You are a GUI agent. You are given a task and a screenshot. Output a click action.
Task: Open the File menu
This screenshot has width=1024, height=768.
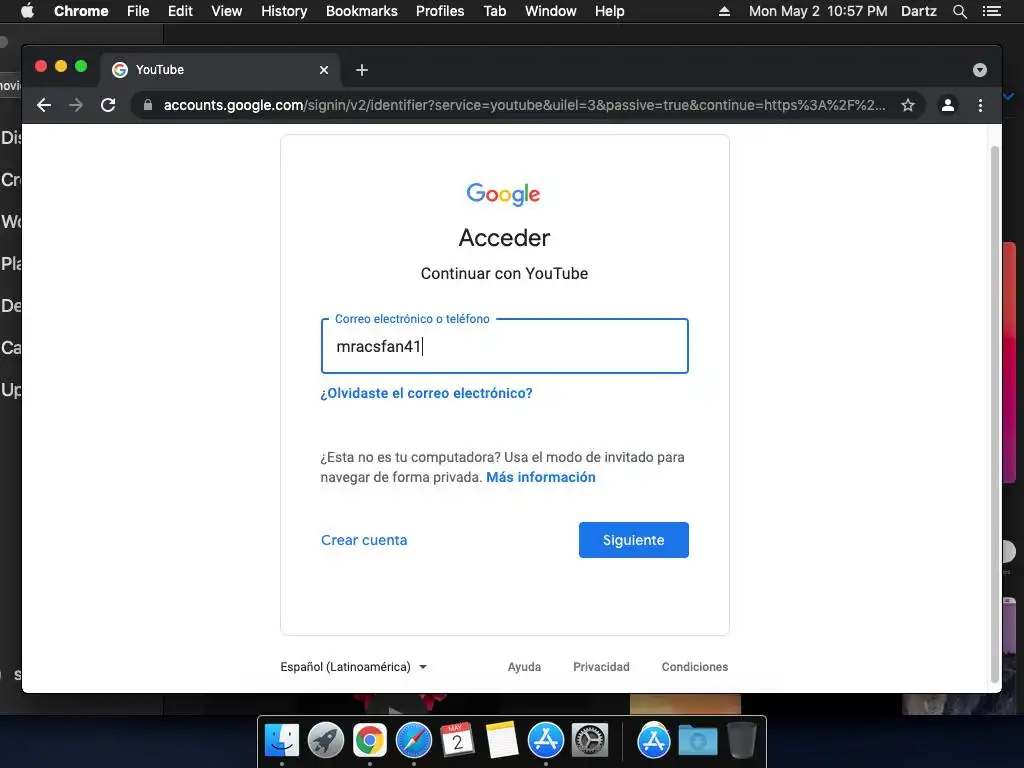click(138, 11)
